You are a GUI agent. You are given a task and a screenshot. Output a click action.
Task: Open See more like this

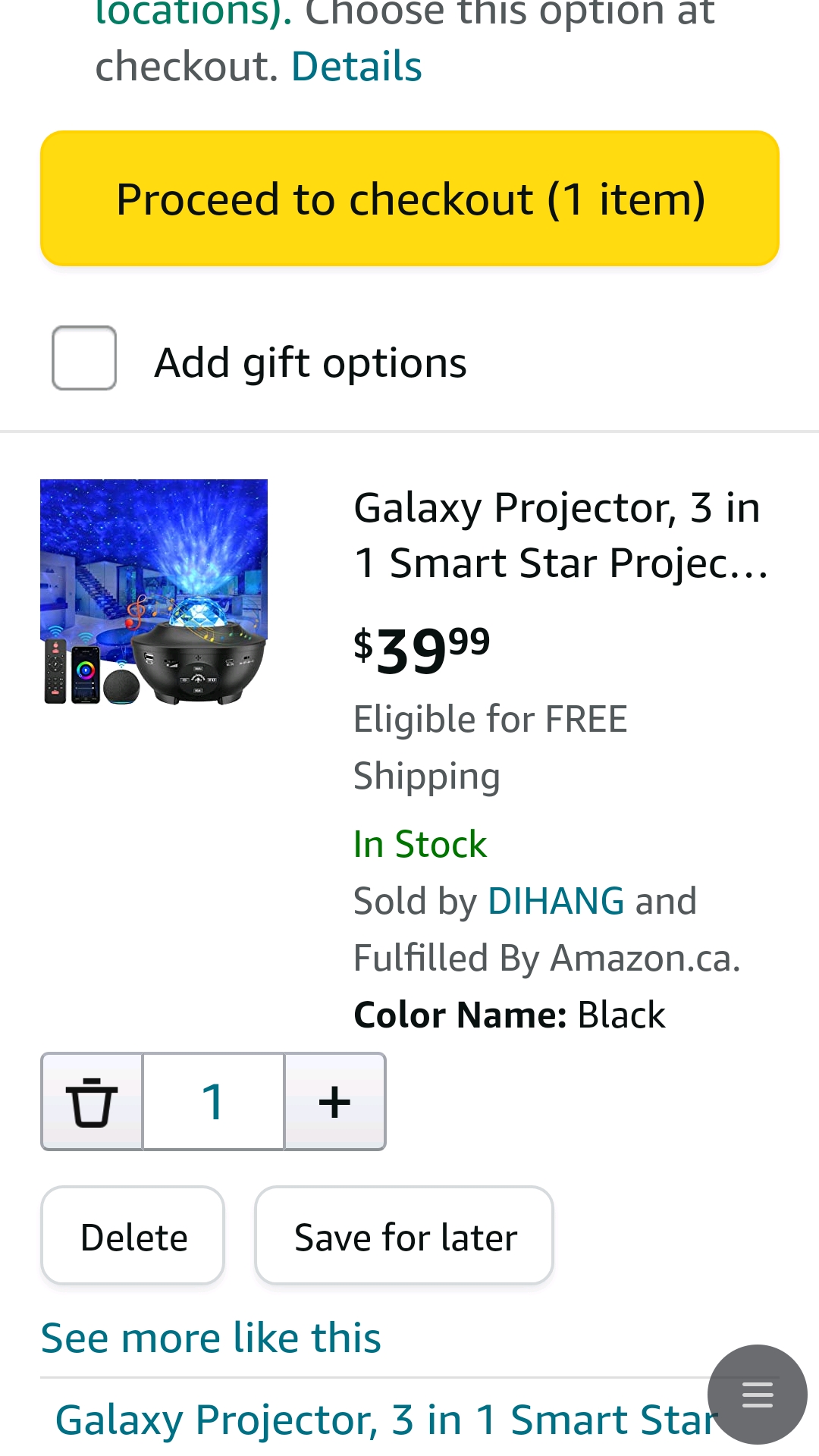point(211,1338)
